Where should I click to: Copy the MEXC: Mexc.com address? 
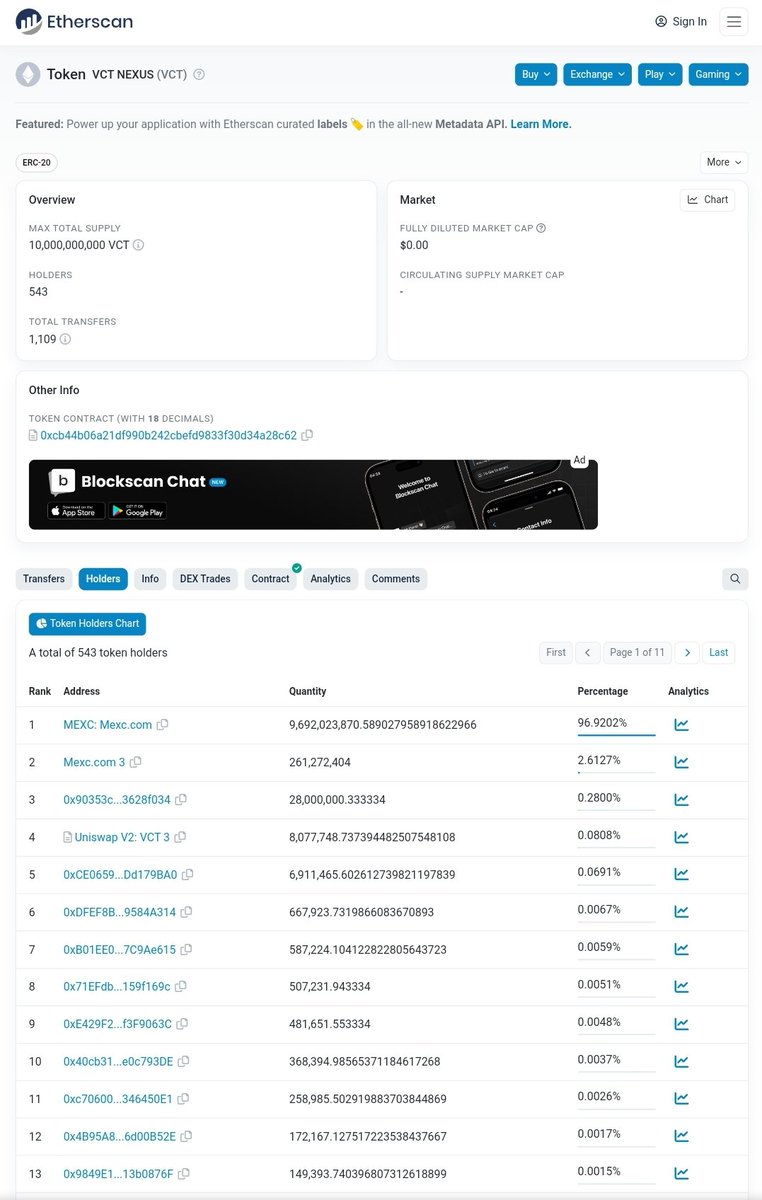coord(162,725)
